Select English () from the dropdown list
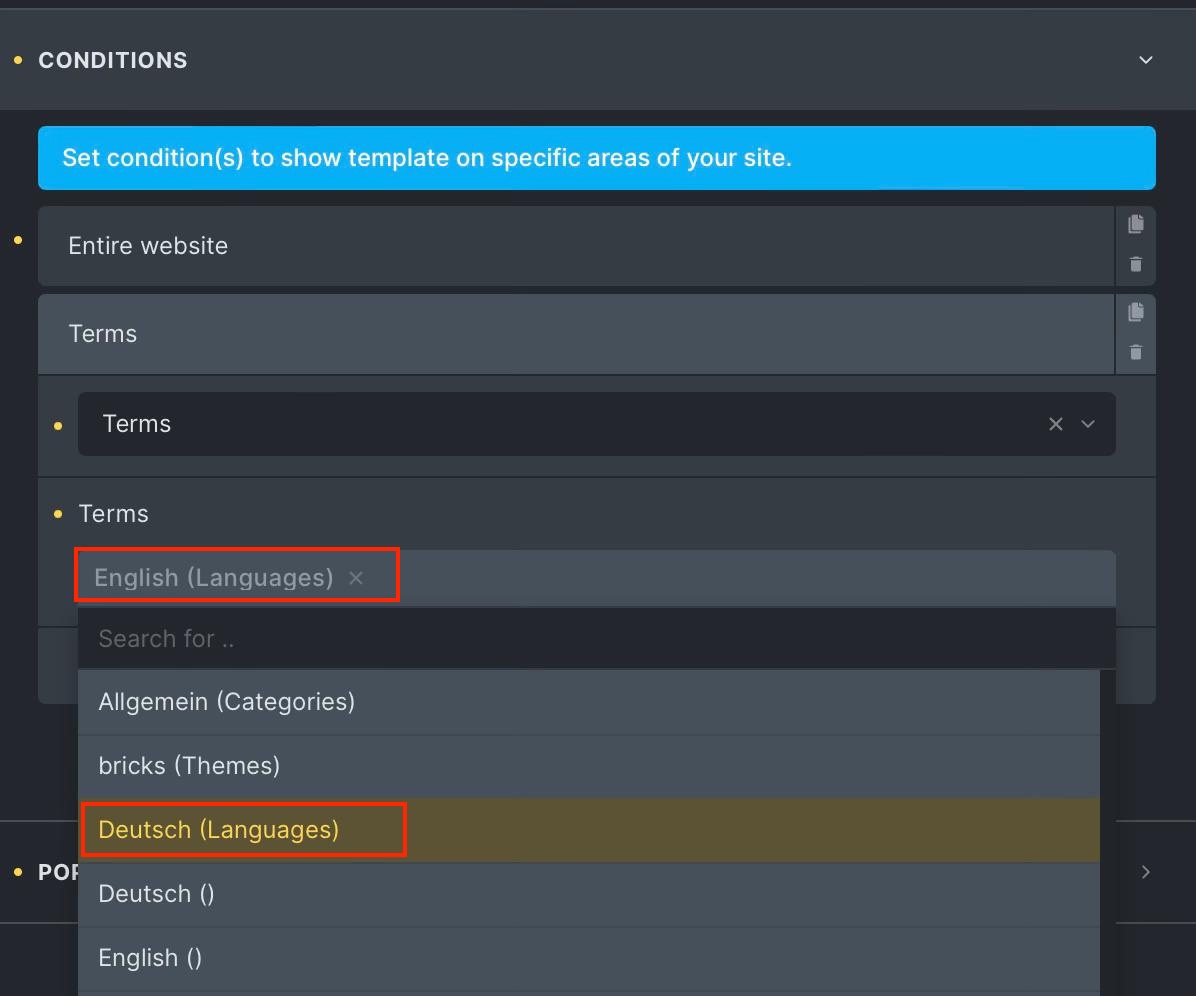The width and height of the screenshot is (1196, 996). pos(150,957)
